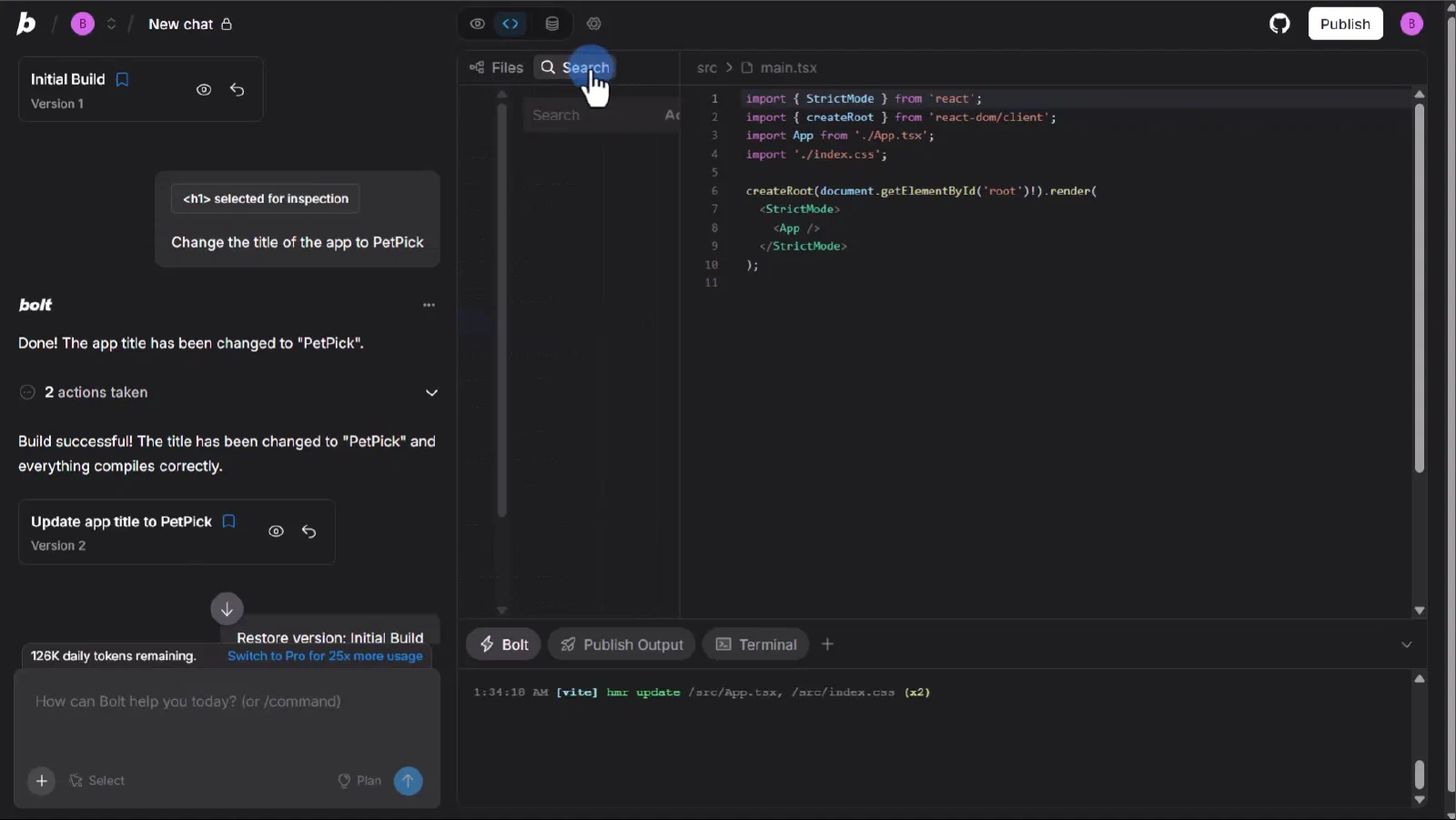Viewport: 1456px width, 820px height.
Task: Focus the chat prompt input field
Action: coord(227,714)
